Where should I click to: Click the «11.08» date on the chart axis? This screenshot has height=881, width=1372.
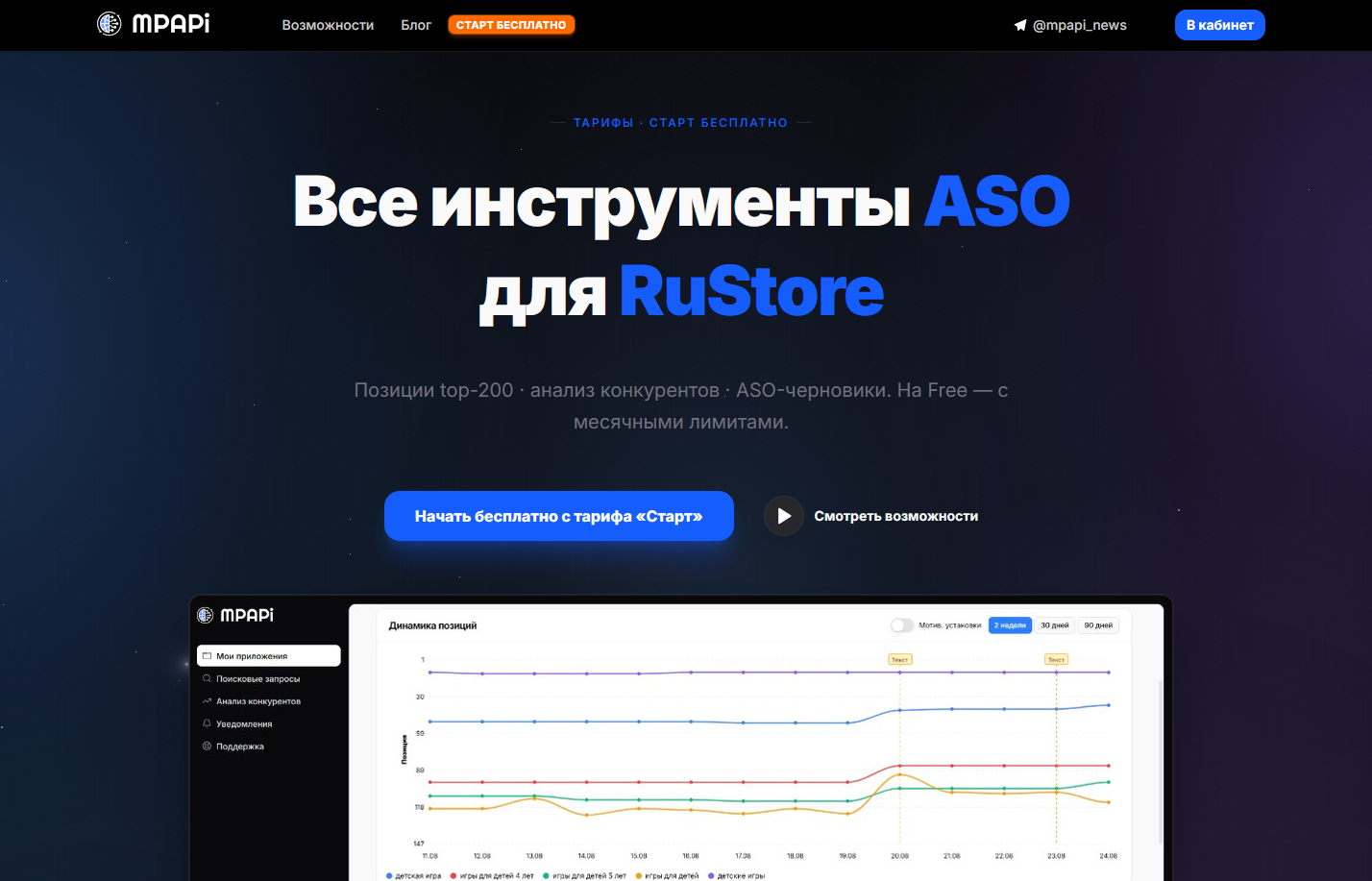click(429, 855)
